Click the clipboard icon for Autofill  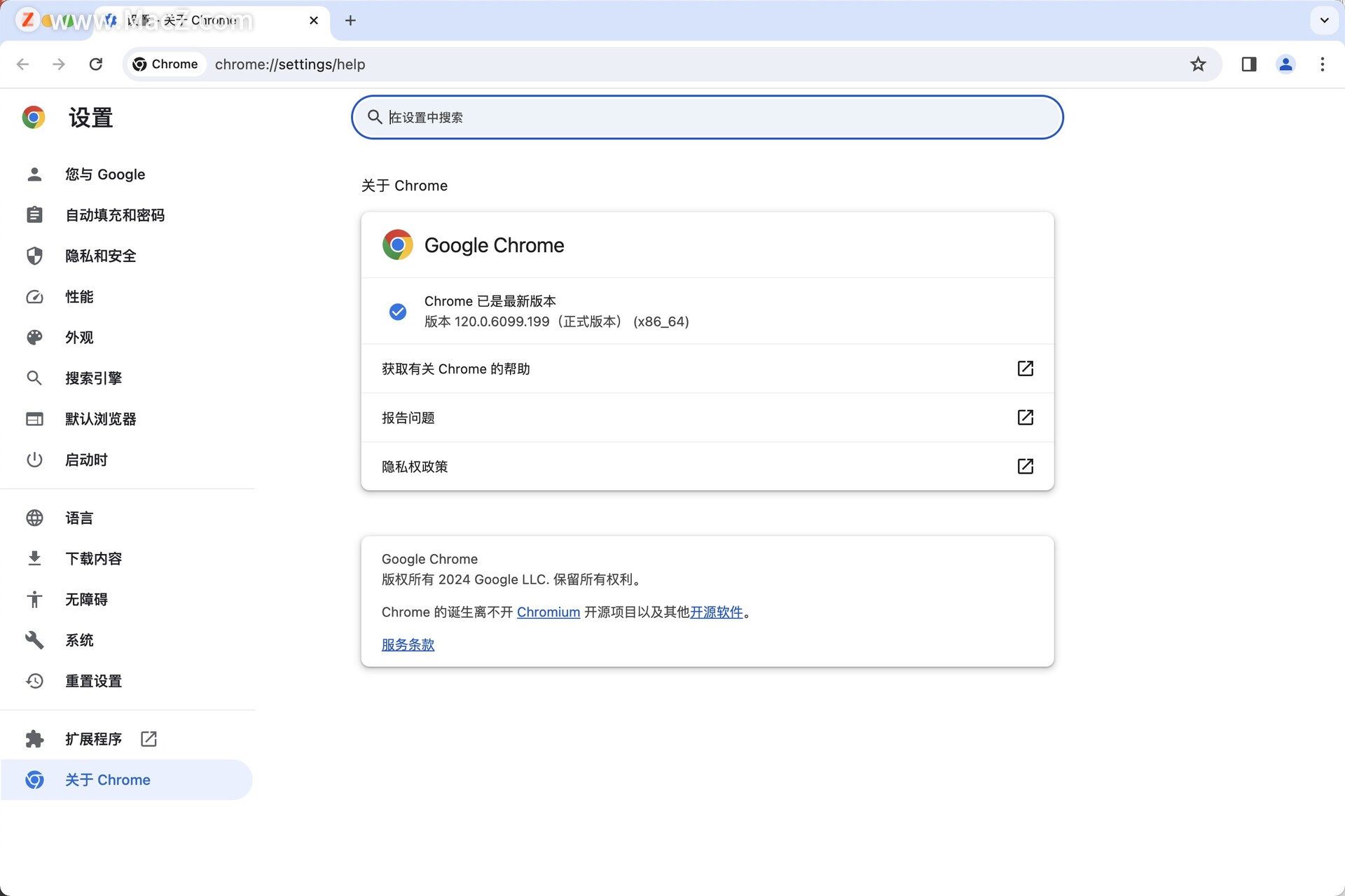[34, 215]
